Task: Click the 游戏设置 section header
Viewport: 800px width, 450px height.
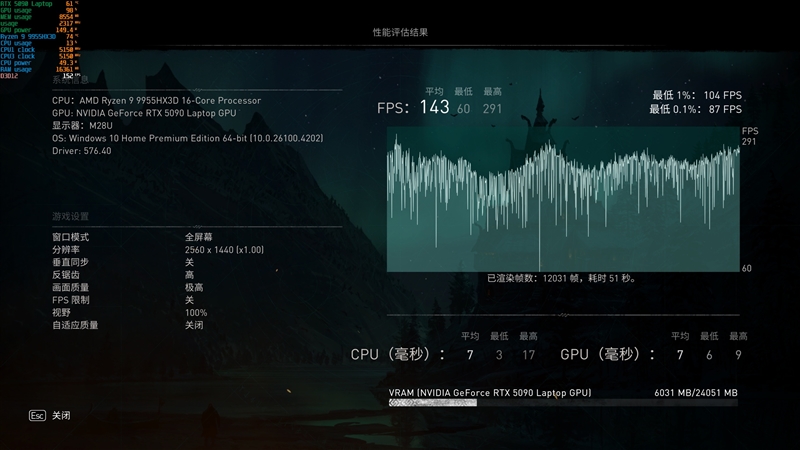Action: (70, 216)
